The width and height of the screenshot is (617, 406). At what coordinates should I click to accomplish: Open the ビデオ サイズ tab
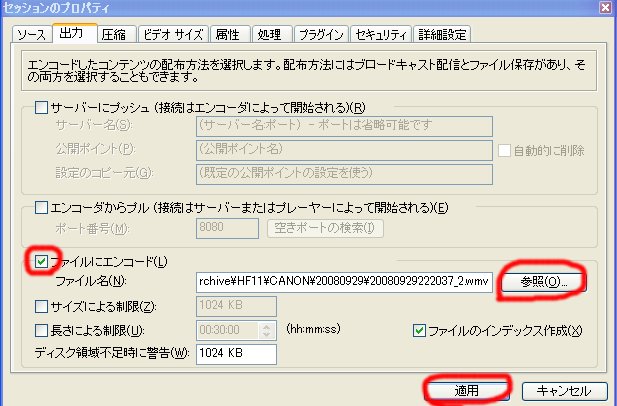coord(173,35)
